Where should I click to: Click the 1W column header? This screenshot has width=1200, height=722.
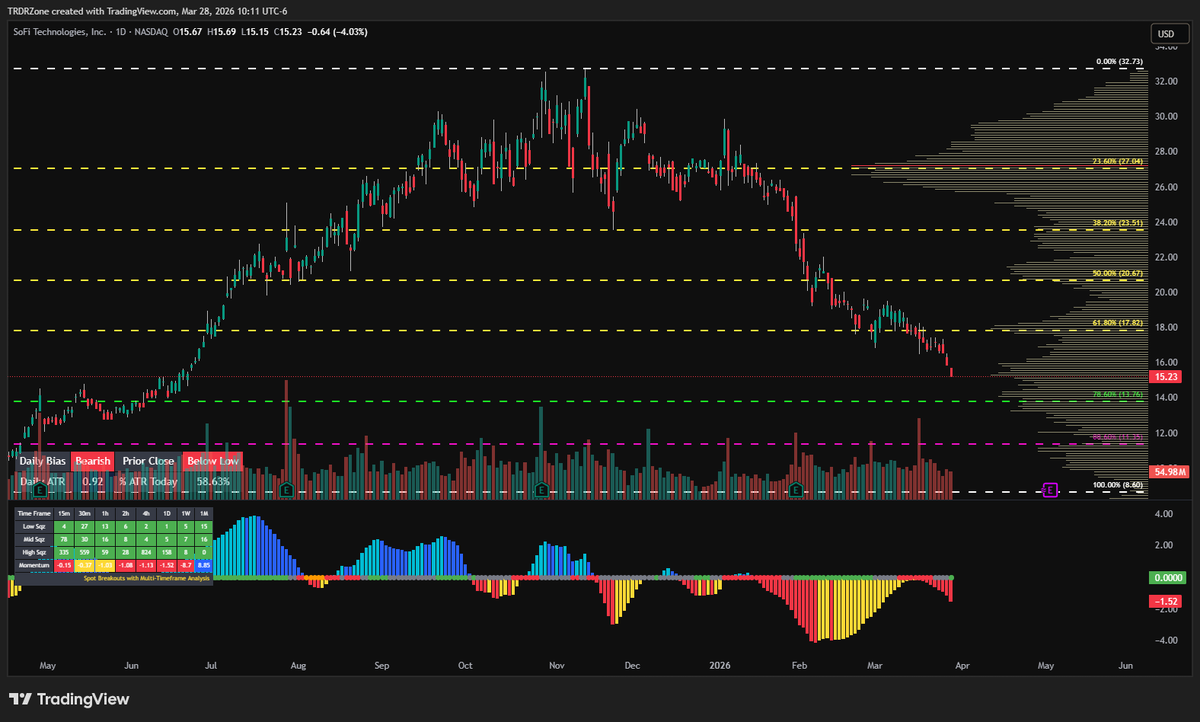pos(186,514)
